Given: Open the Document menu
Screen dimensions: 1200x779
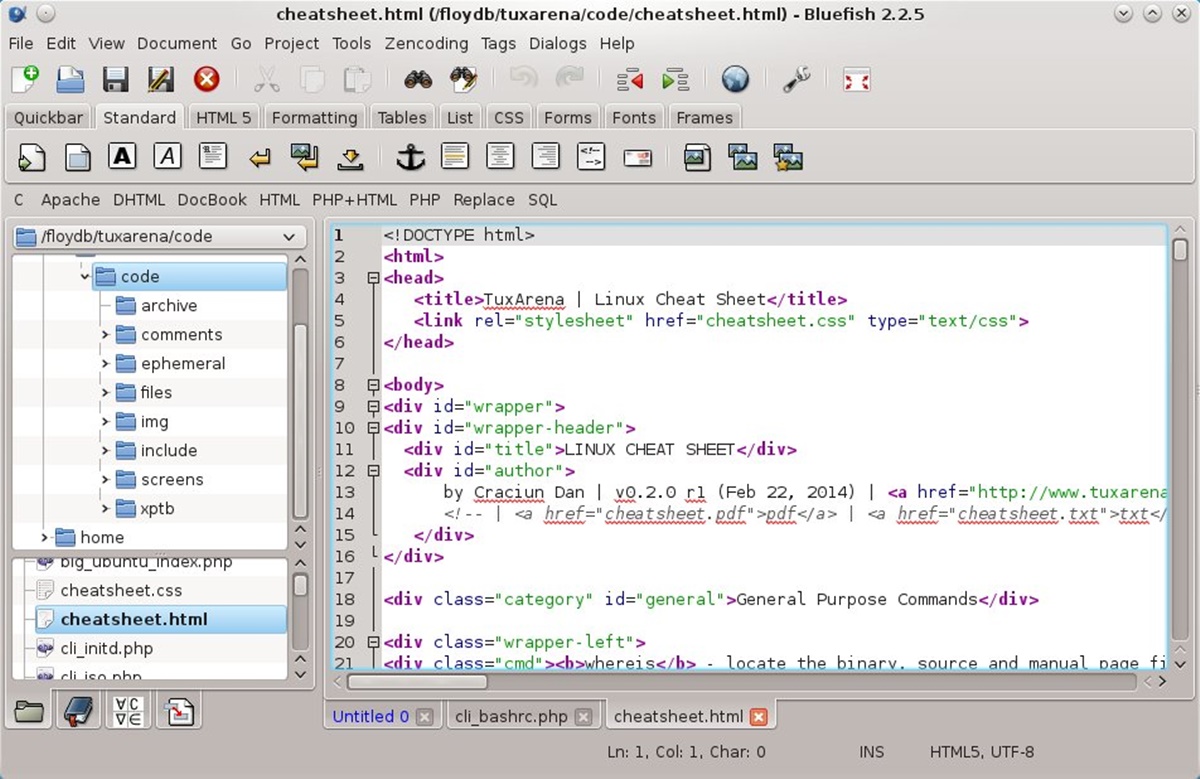Looking at the screenshot, I should pyautogui.click(x=177, y=43).
